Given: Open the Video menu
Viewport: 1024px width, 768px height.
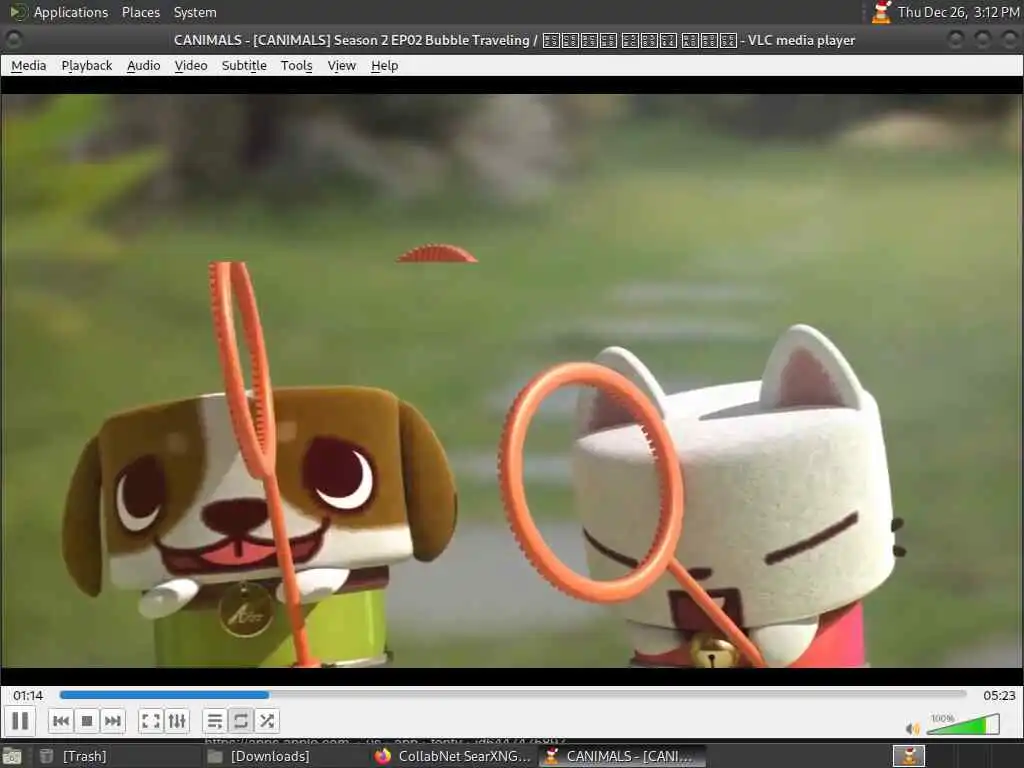Looking at the screenshot, I should (191, 65).
